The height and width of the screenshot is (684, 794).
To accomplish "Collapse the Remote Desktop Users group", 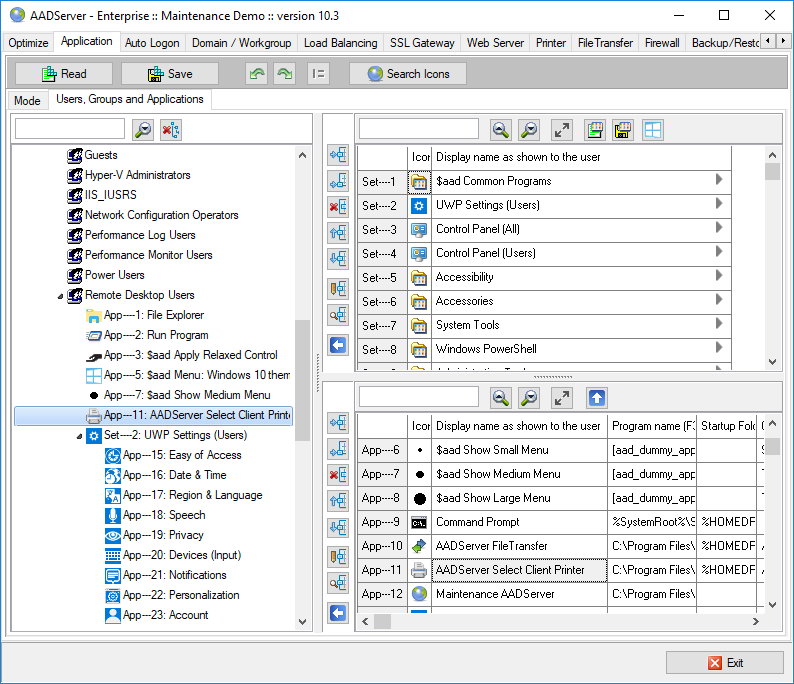I will coord(60,296).
